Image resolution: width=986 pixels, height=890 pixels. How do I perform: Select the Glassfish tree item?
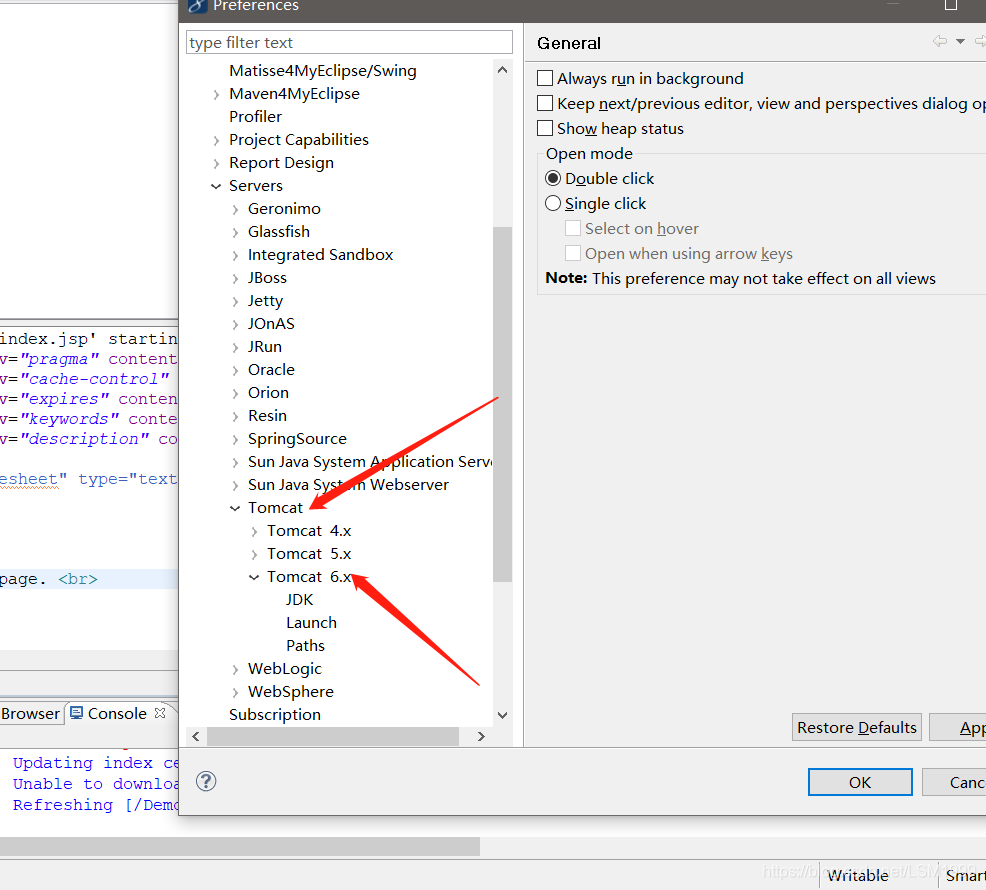279,231
